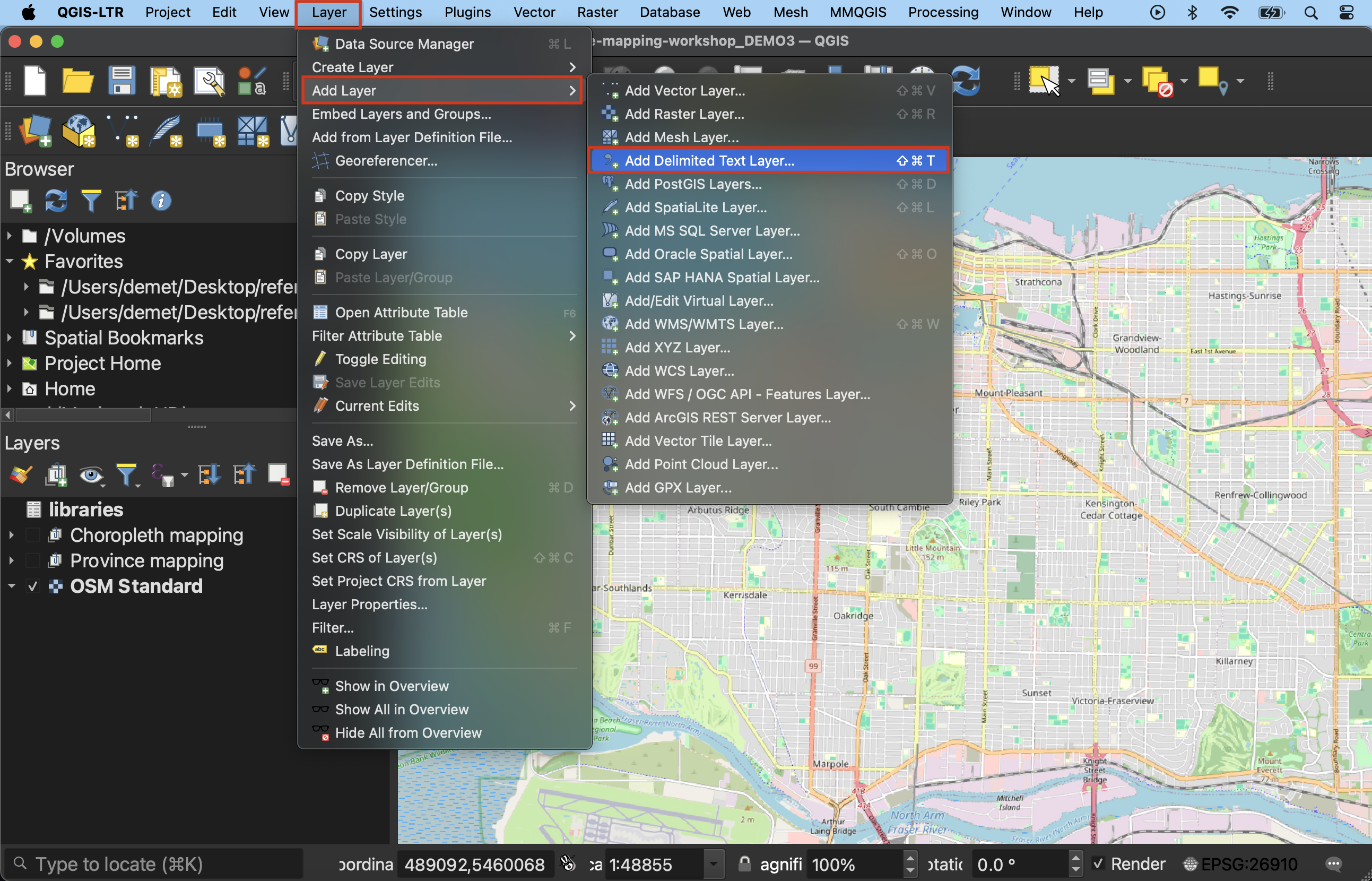The width and height of the screenshot is (1372, 881).
Task: Click Remove Layer icon in Layers panel
Action: click(x=279, y=475)
